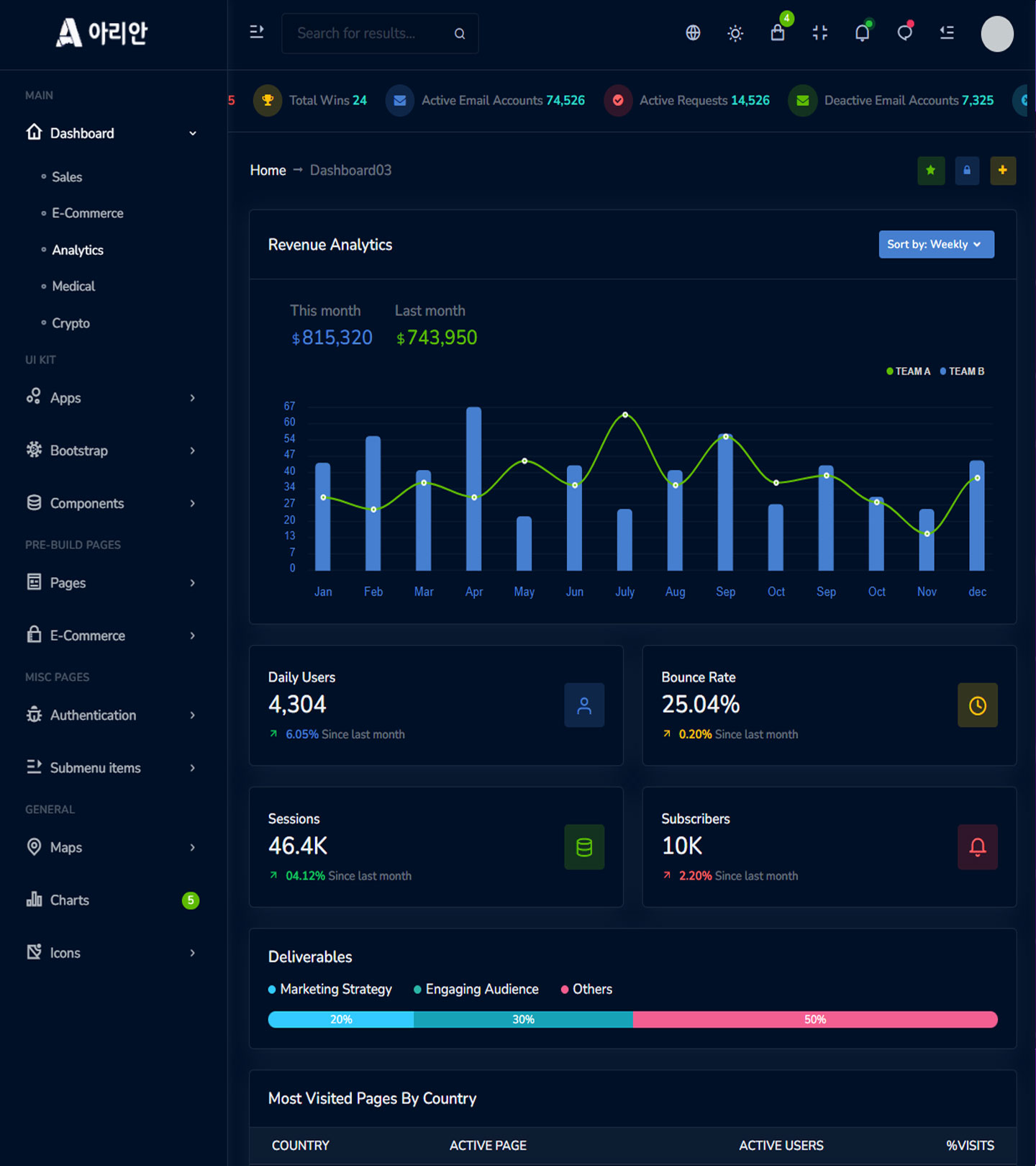
Task: Click the COUNTRY column header
Action: click(301, 1146)
